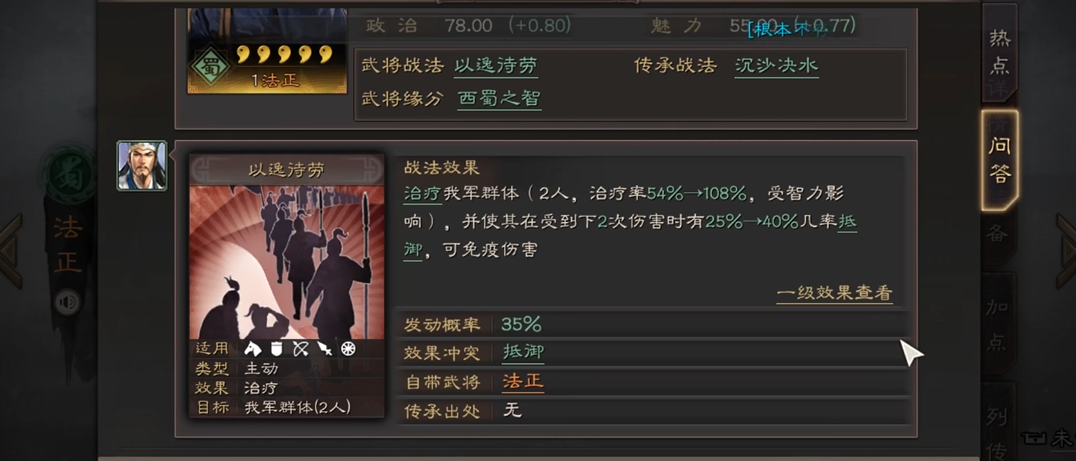Open the 西蜀之智 bond link
This screenshot has width=1076, height=461.
(x=499, y=98)
